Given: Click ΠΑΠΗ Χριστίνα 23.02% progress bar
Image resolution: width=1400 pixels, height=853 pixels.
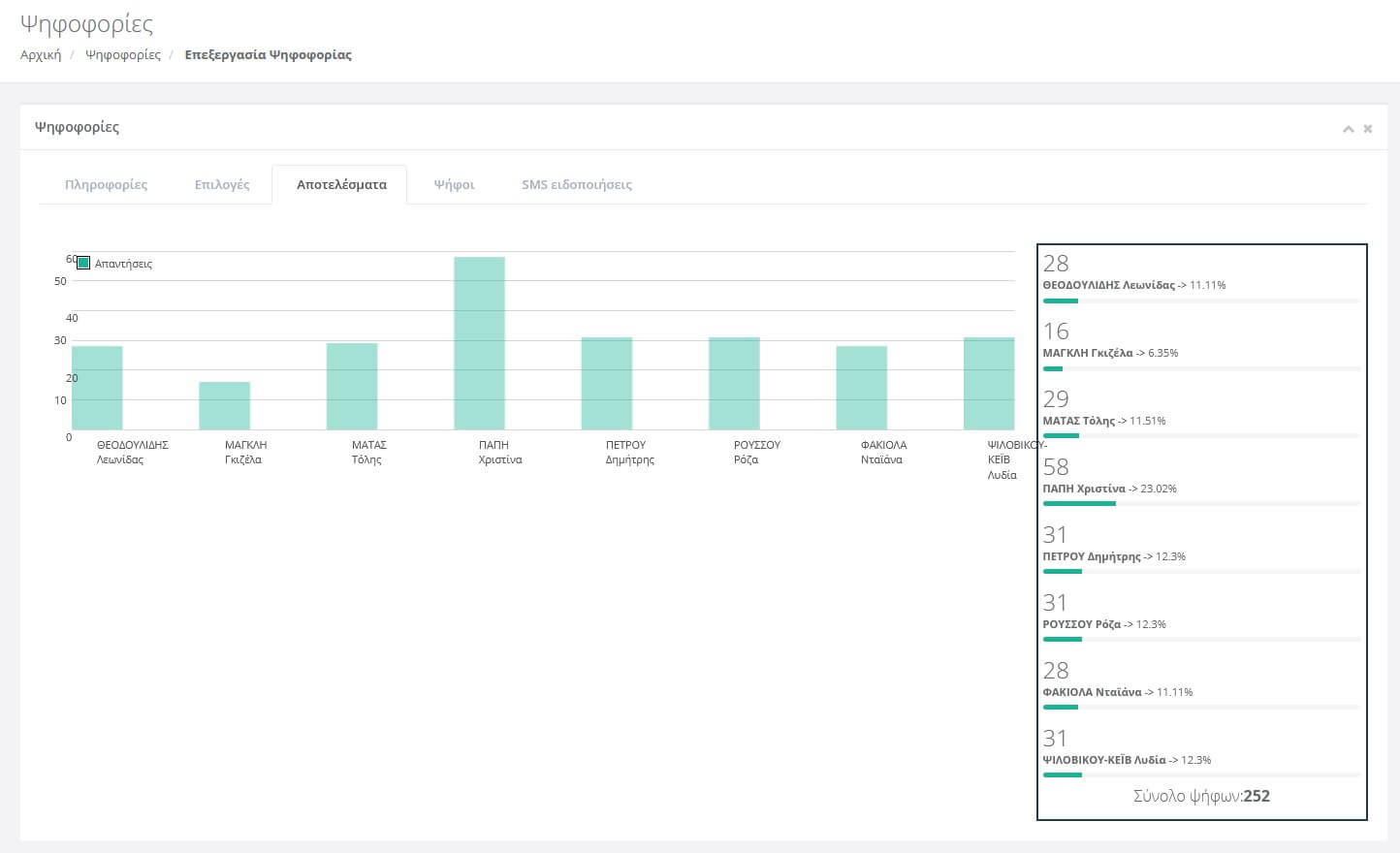Looking at the screenshot, I should (x=1200, y=504).
